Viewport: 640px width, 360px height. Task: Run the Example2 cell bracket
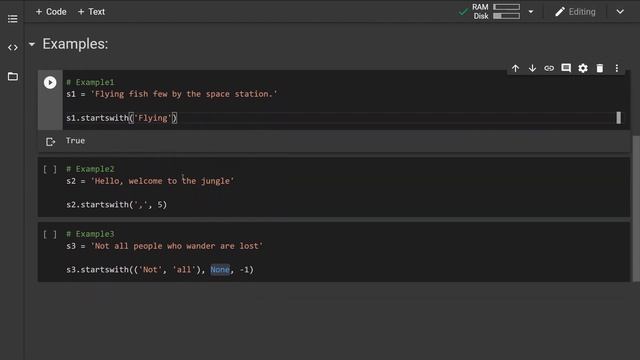(x=50, y=169)
